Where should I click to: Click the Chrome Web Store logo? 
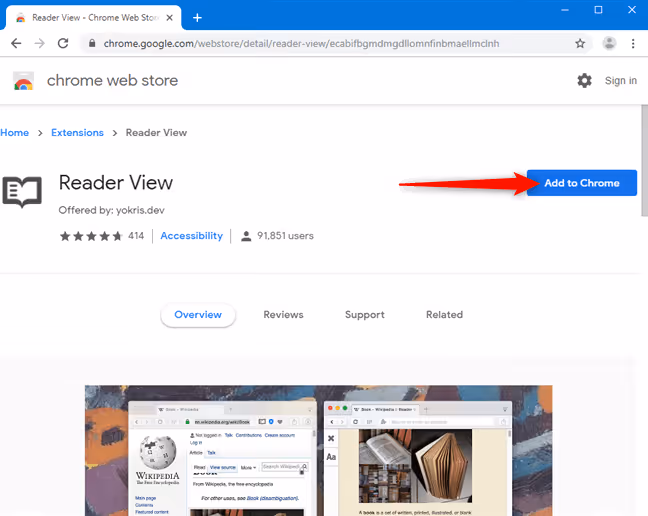[x=23, y=81]
